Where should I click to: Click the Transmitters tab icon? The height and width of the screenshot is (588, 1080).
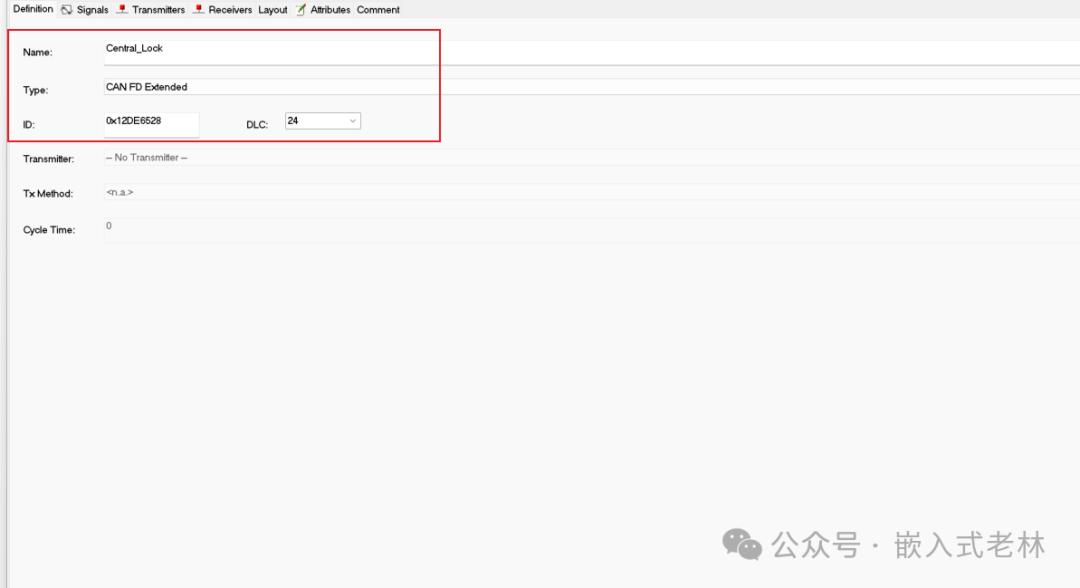tap(122, 9)
